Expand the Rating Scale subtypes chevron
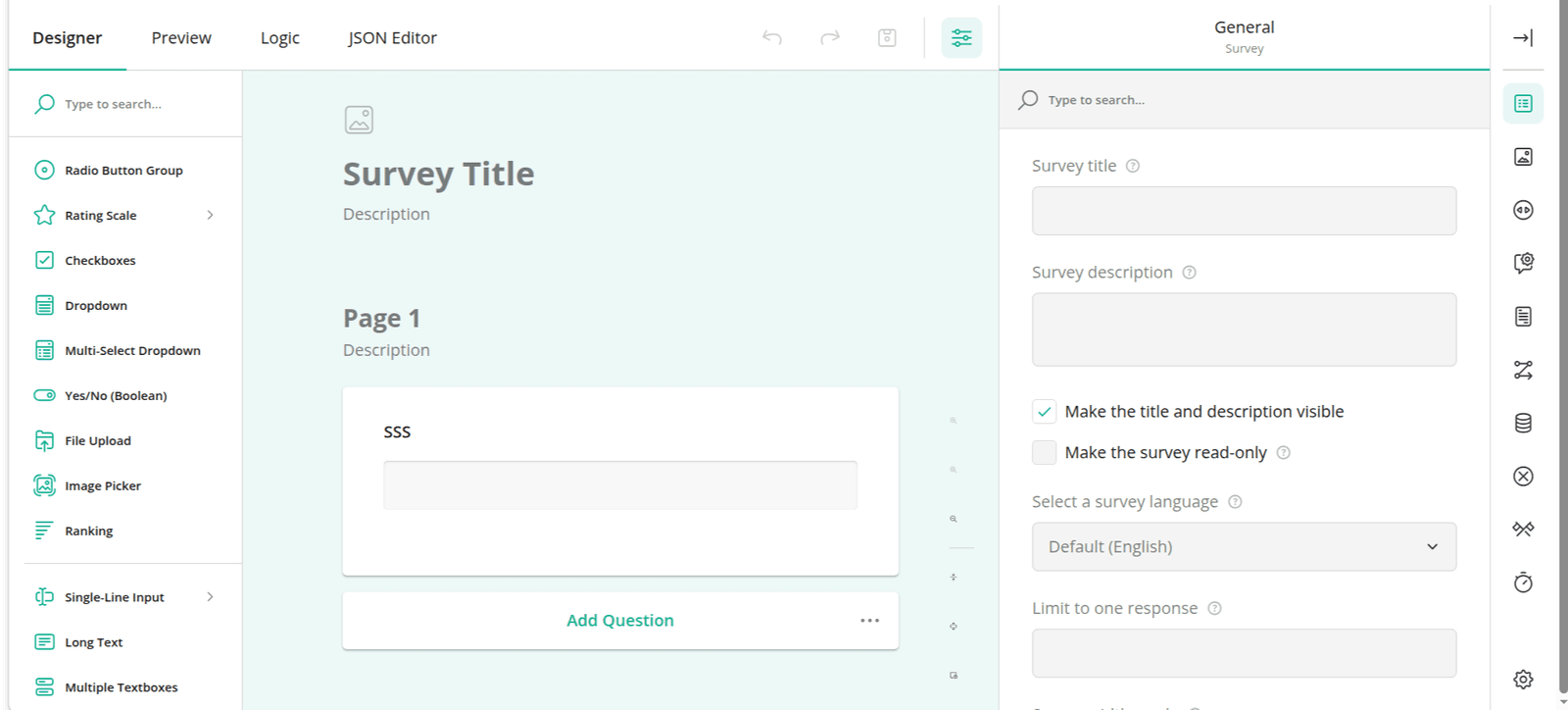The image size is (1568, 710). pos(210,215)
